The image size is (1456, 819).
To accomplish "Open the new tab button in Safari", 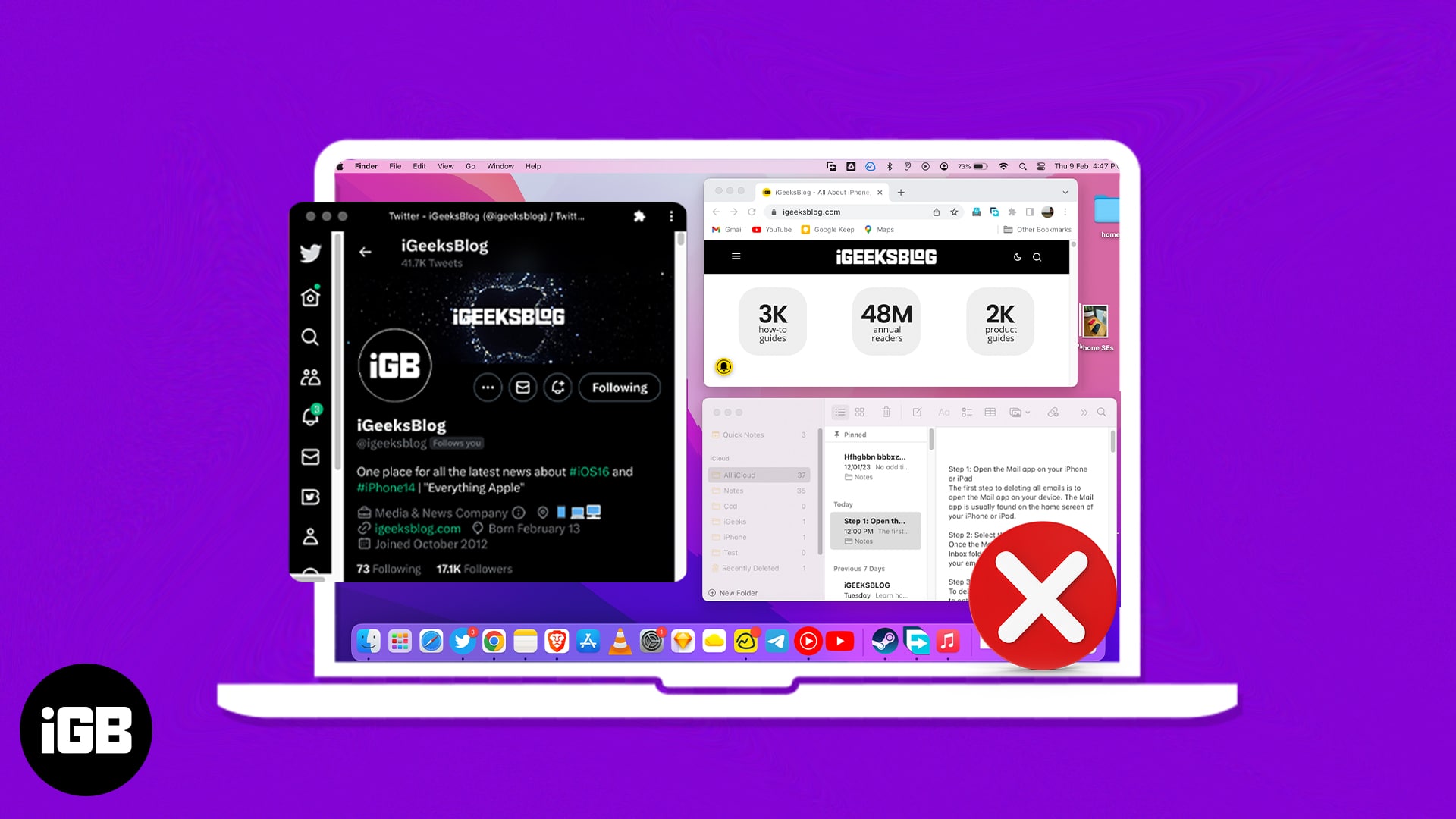I will click(x=901, y=191).
